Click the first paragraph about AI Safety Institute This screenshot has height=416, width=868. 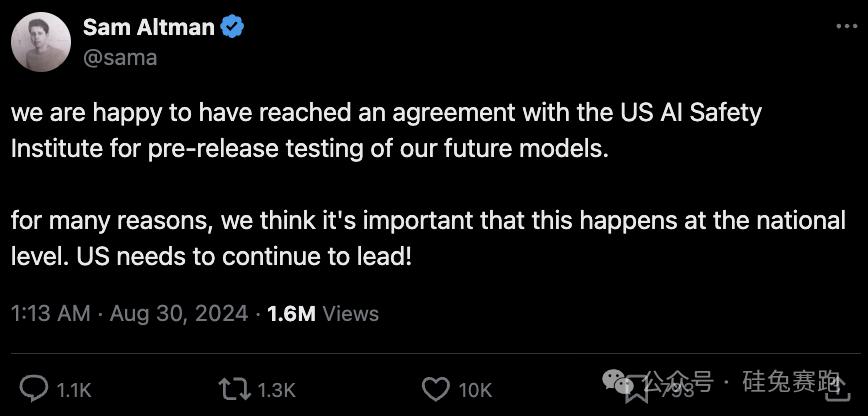[386, 131]
